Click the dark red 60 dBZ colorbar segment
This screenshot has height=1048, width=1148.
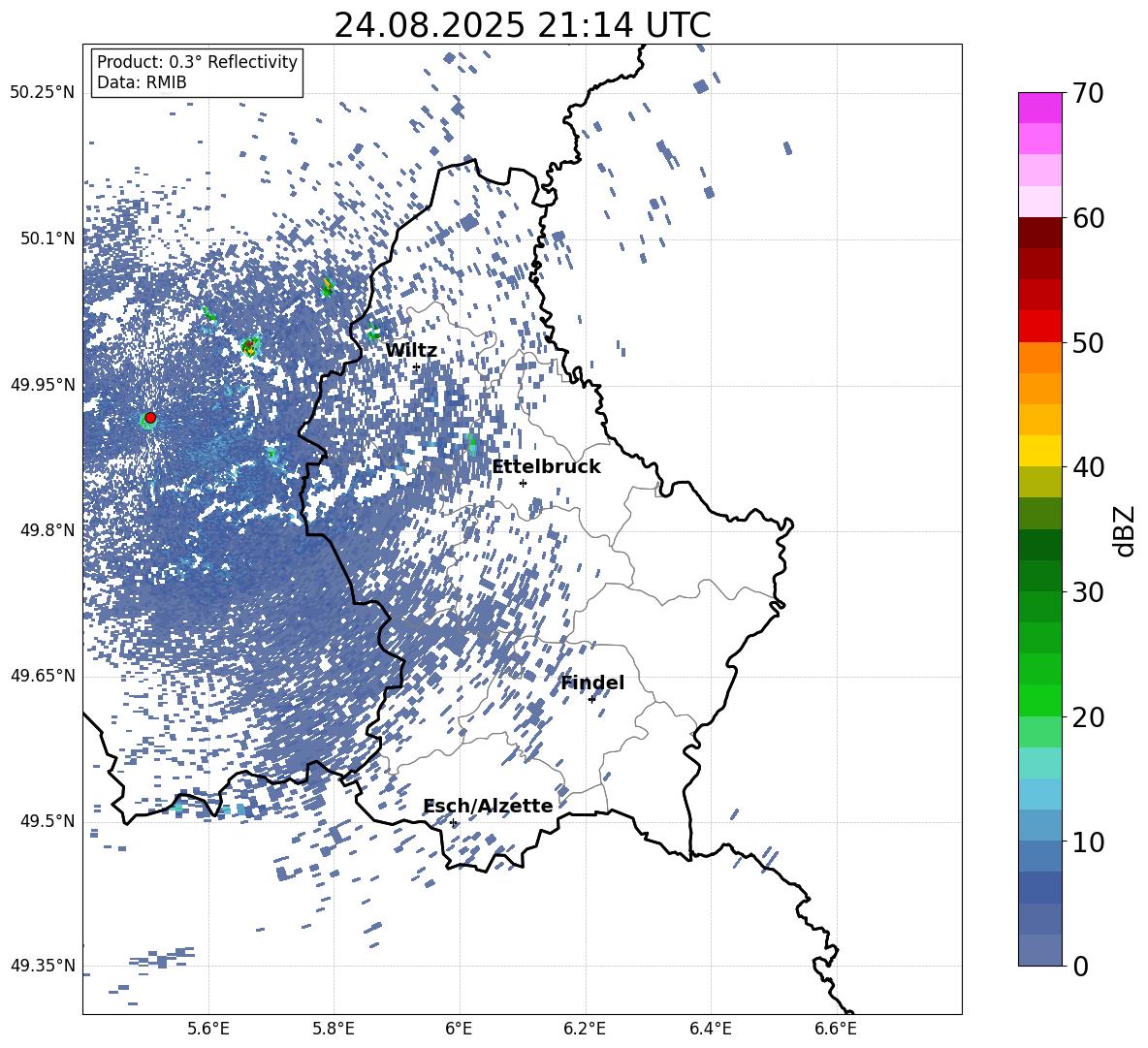point(1039,233)
